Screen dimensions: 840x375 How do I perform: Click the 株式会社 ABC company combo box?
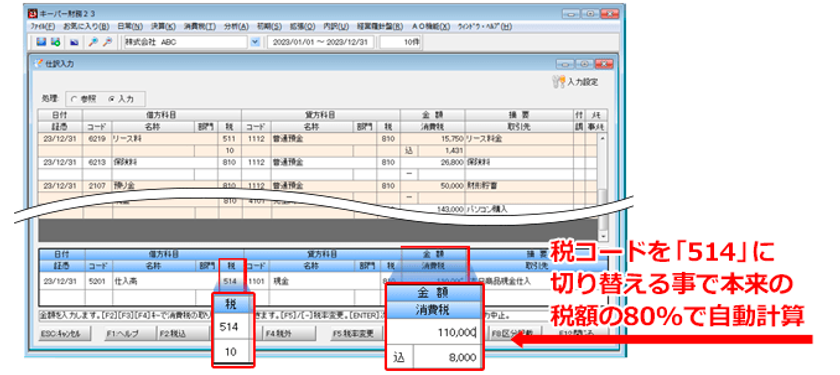(x=186, y=42)
